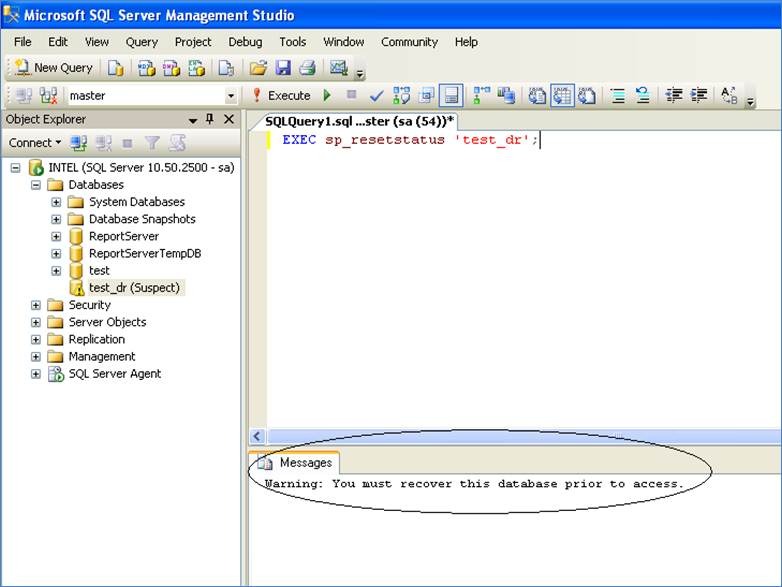
Task: Open the master database dropdown
Action: tap(230, 95)
